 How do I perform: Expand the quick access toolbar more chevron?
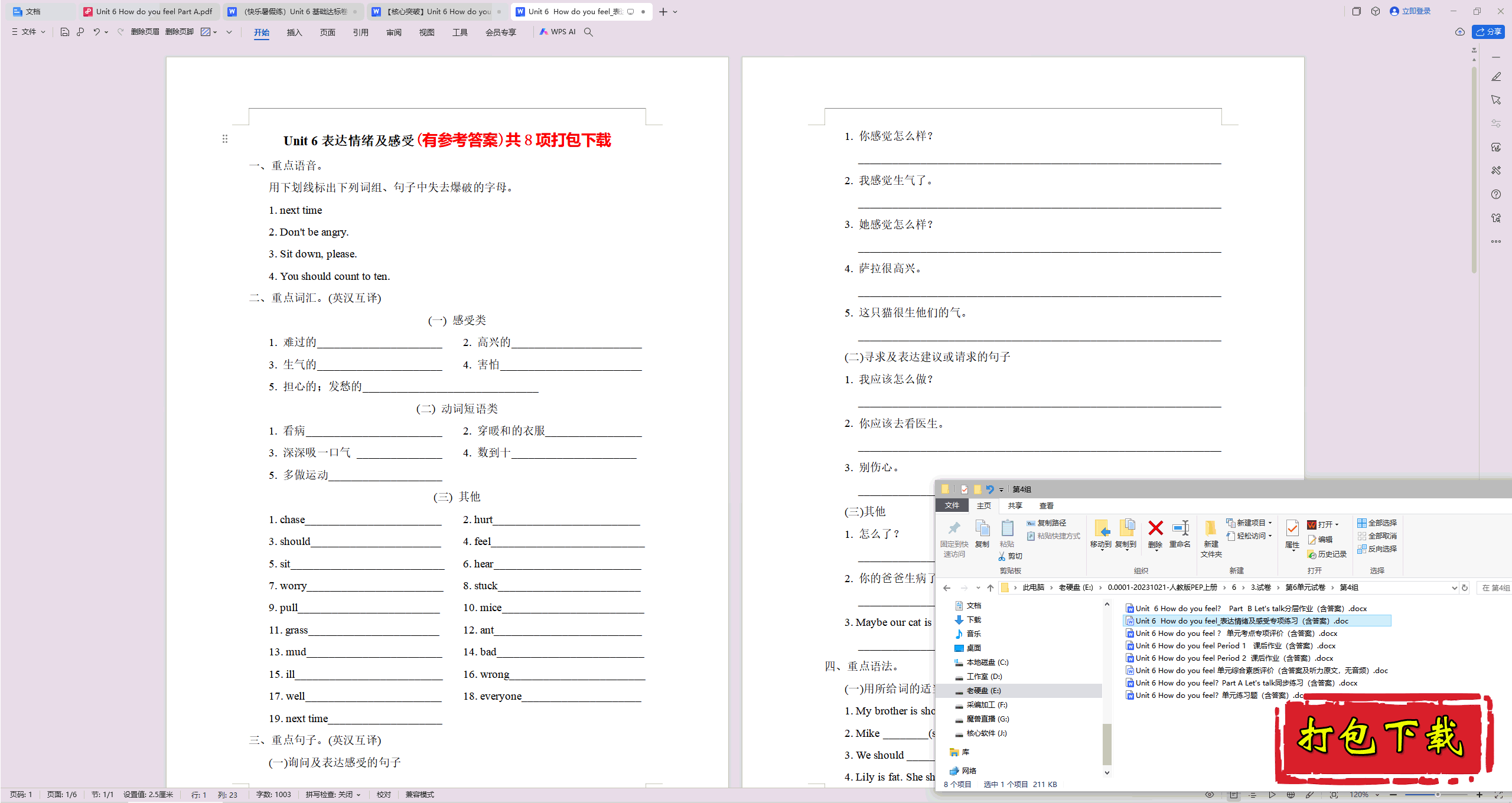pyautogui.click(x=229, y=32)
